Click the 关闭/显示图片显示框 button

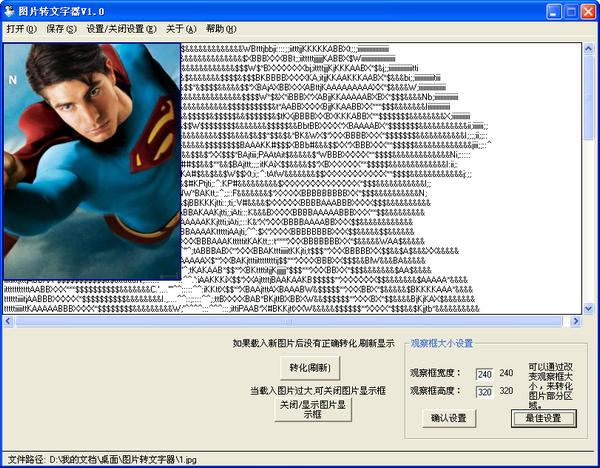313,409
